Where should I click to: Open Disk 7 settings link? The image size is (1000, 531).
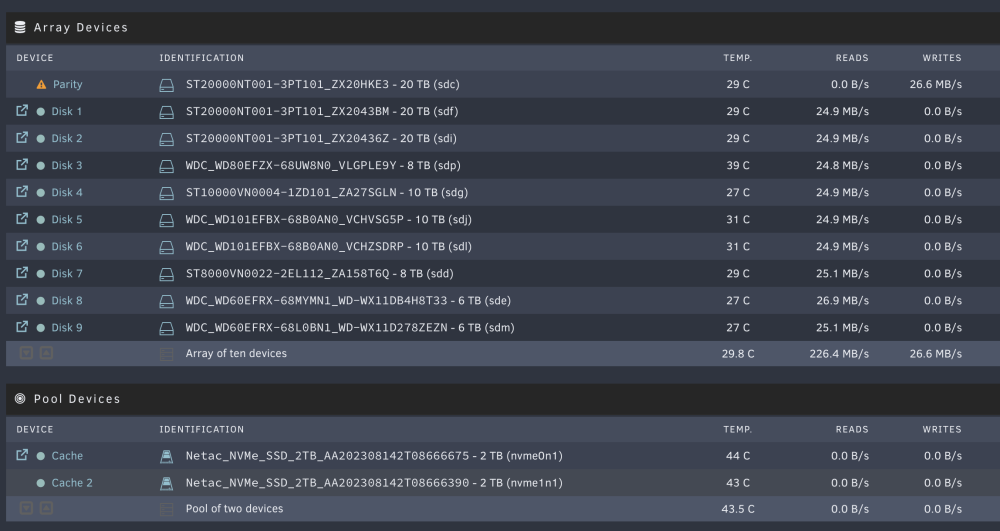67,273
